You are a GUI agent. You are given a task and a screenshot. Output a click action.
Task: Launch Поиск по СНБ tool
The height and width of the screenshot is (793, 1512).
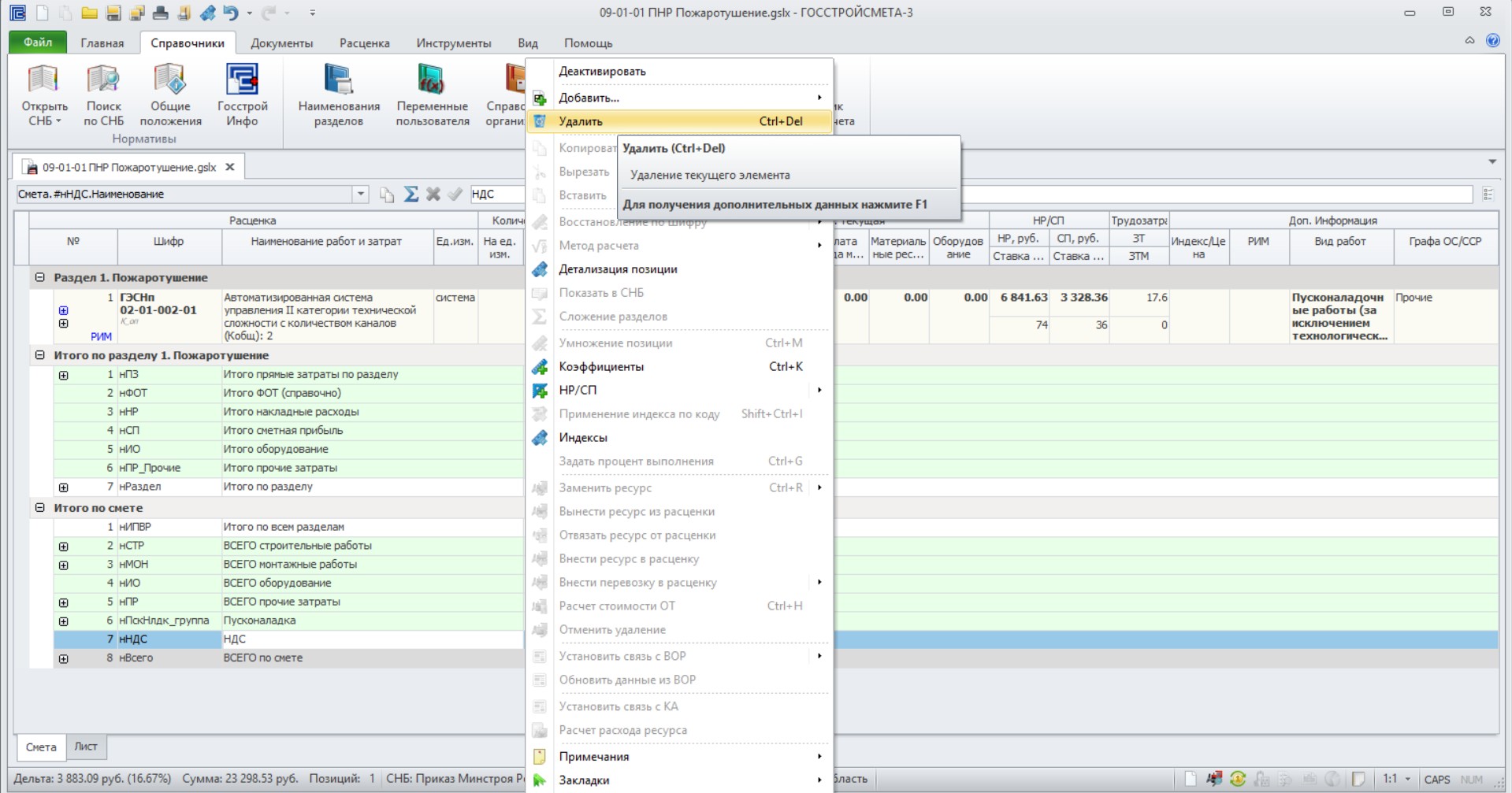pyautogui.click(x=104, y=95)
